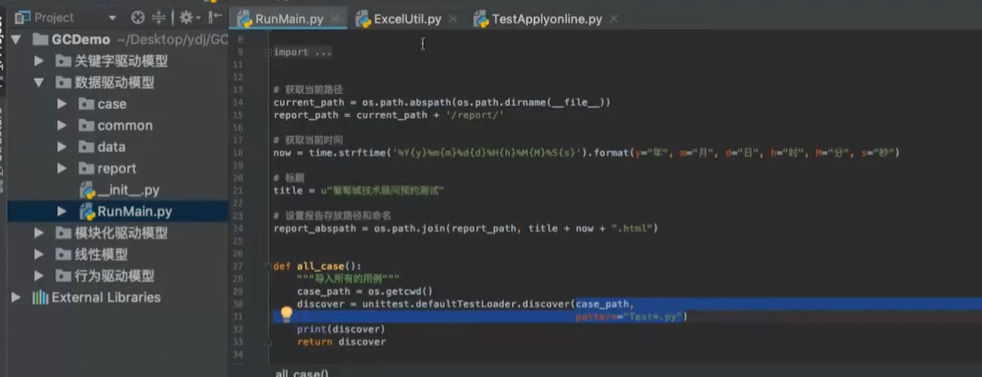Select __init__.py in the project tree
Viewport: 982px width, 377px height.
[x=128, y=190]
